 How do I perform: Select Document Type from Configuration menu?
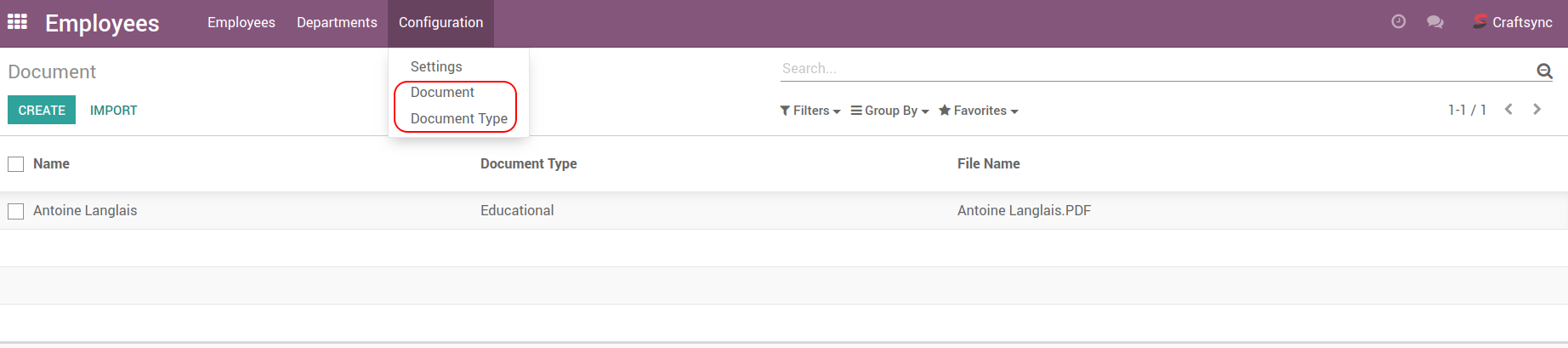pos(458,118)
